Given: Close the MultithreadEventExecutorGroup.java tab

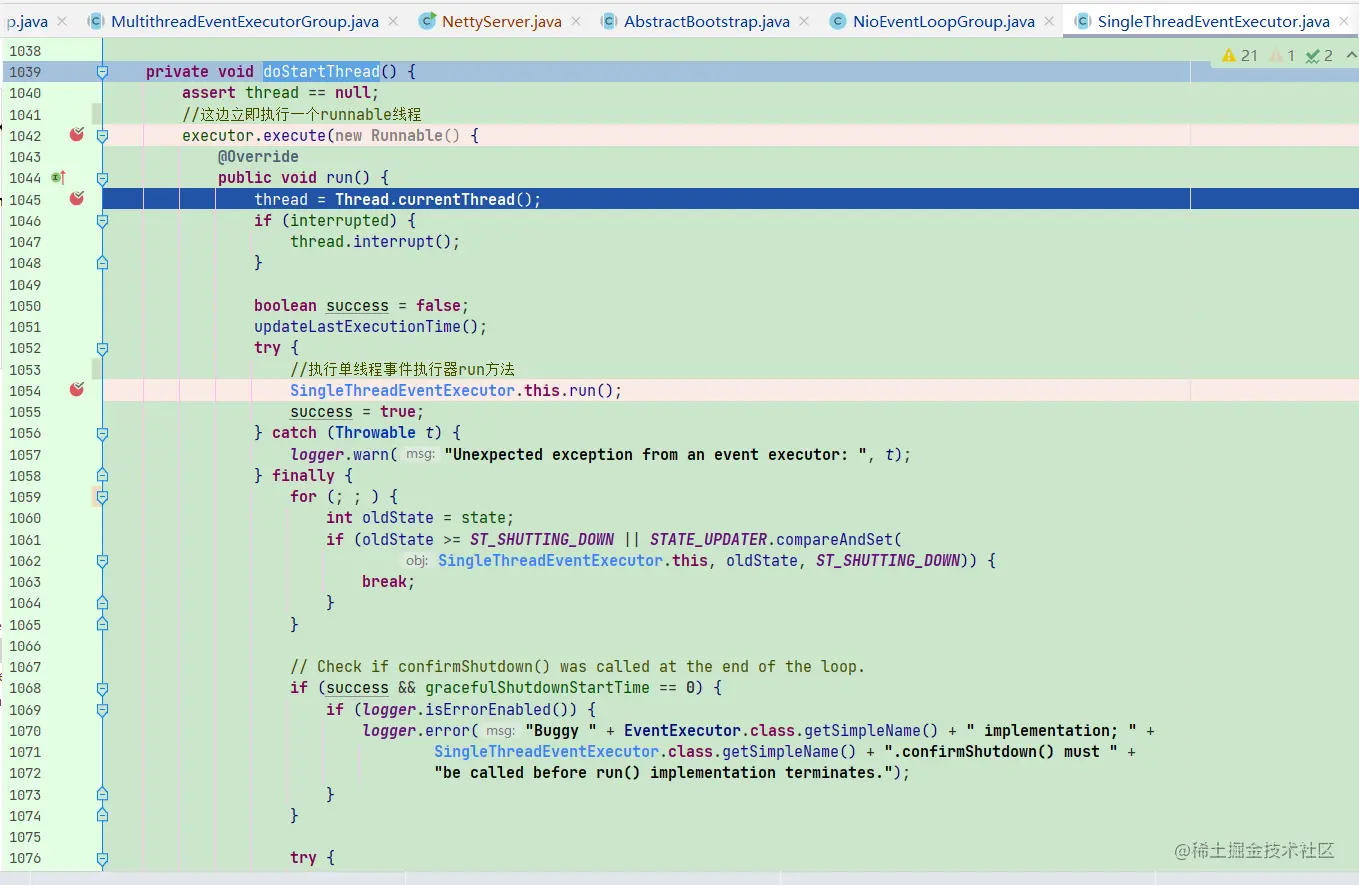Looking at the screenshot, I should [393, 21].
